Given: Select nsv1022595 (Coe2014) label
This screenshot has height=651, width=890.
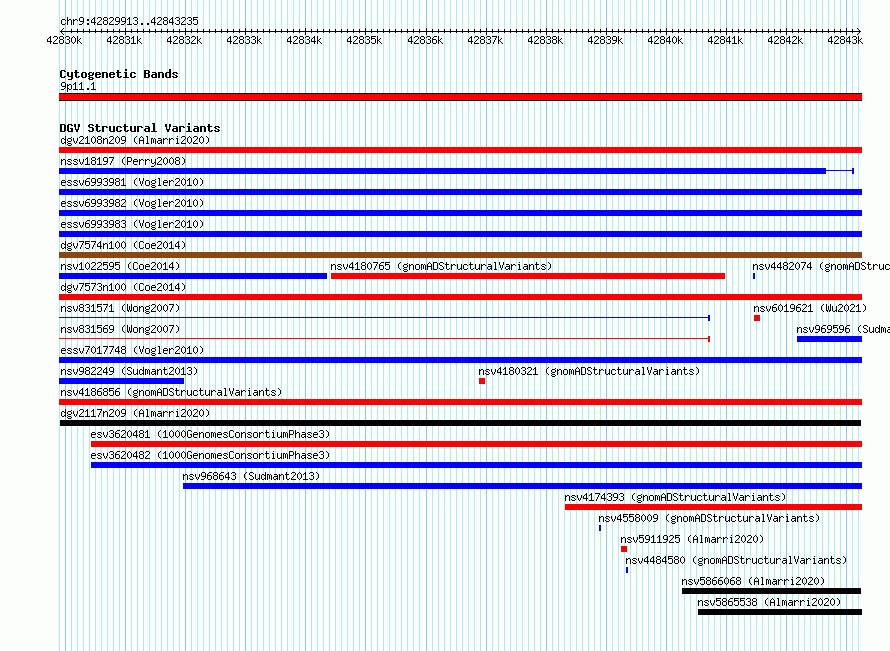Looking at the screenshot, I should pyautogui.click(x=120, y=266).
